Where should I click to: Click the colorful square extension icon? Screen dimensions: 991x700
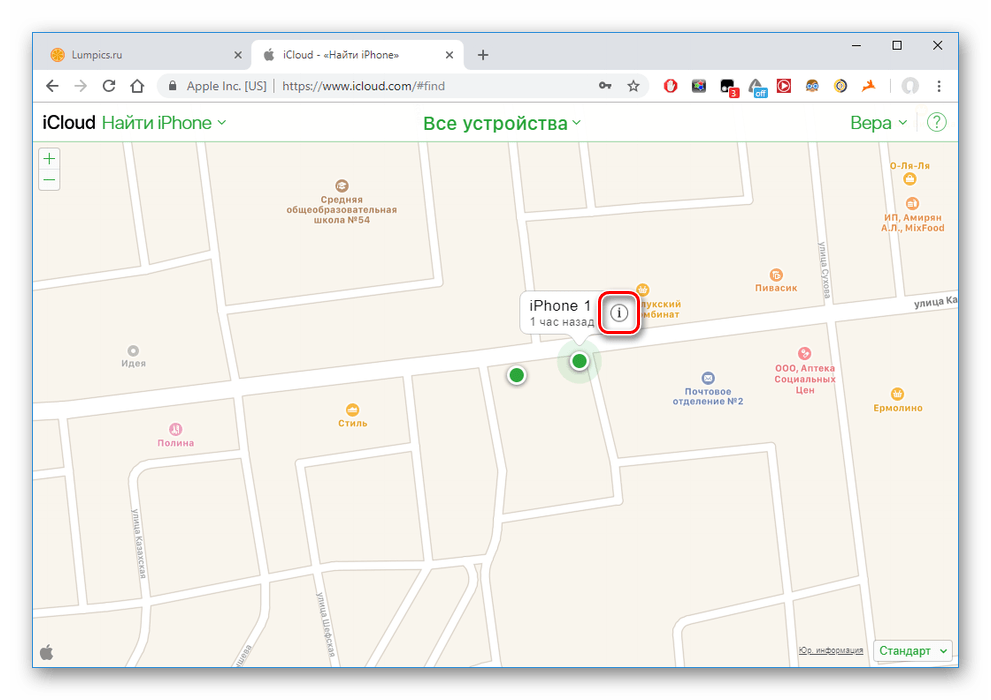coord(699,86)
